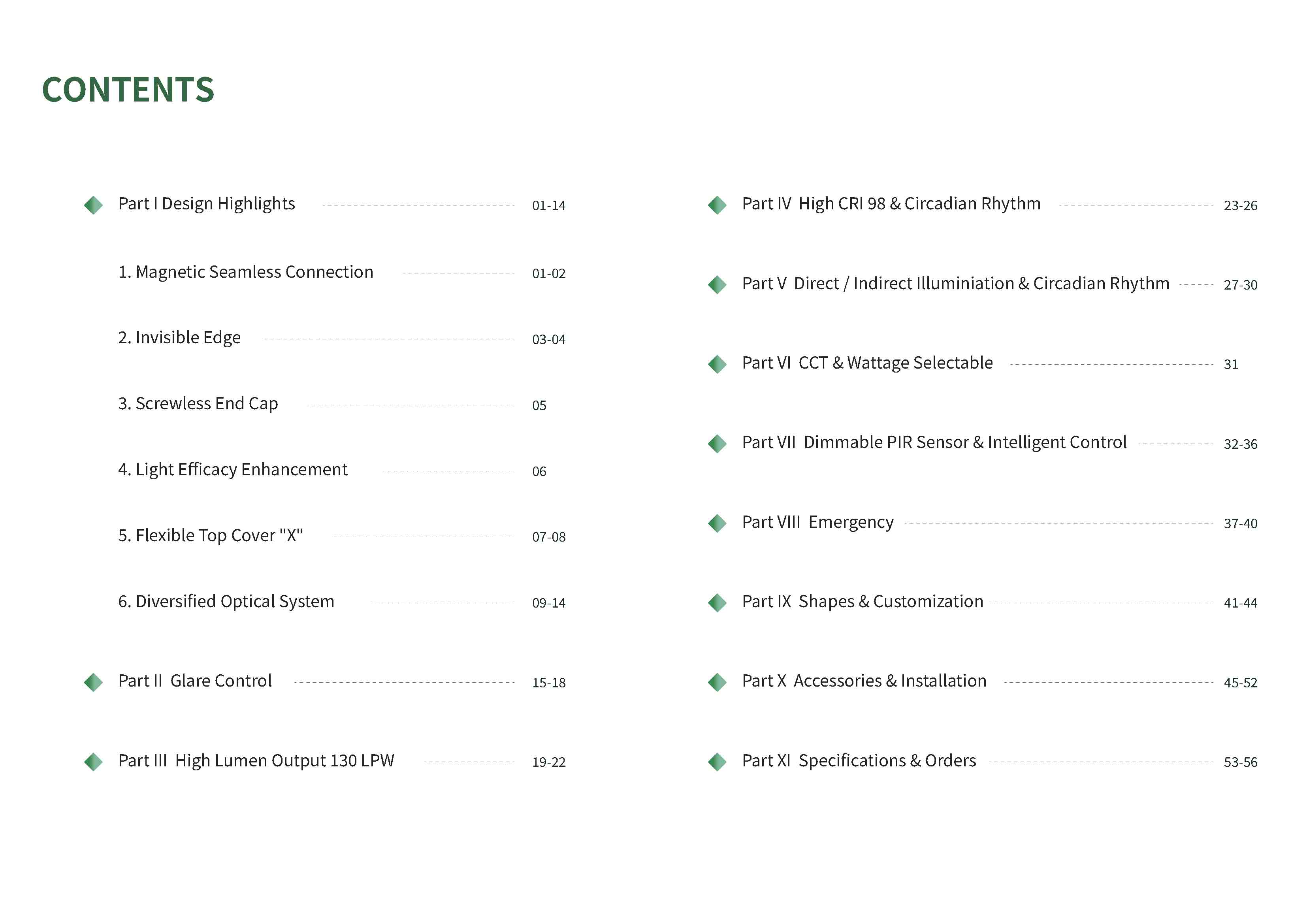The image size is (1307, 924).
Task: Open Part I Design Highlights entry
Action: [x=207, y=204]
